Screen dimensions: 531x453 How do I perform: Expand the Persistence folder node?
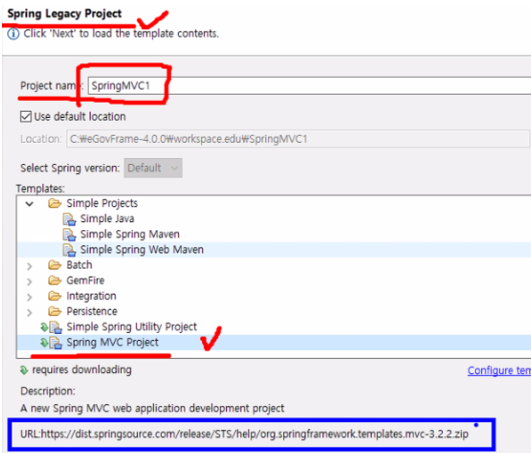point(29,312)
